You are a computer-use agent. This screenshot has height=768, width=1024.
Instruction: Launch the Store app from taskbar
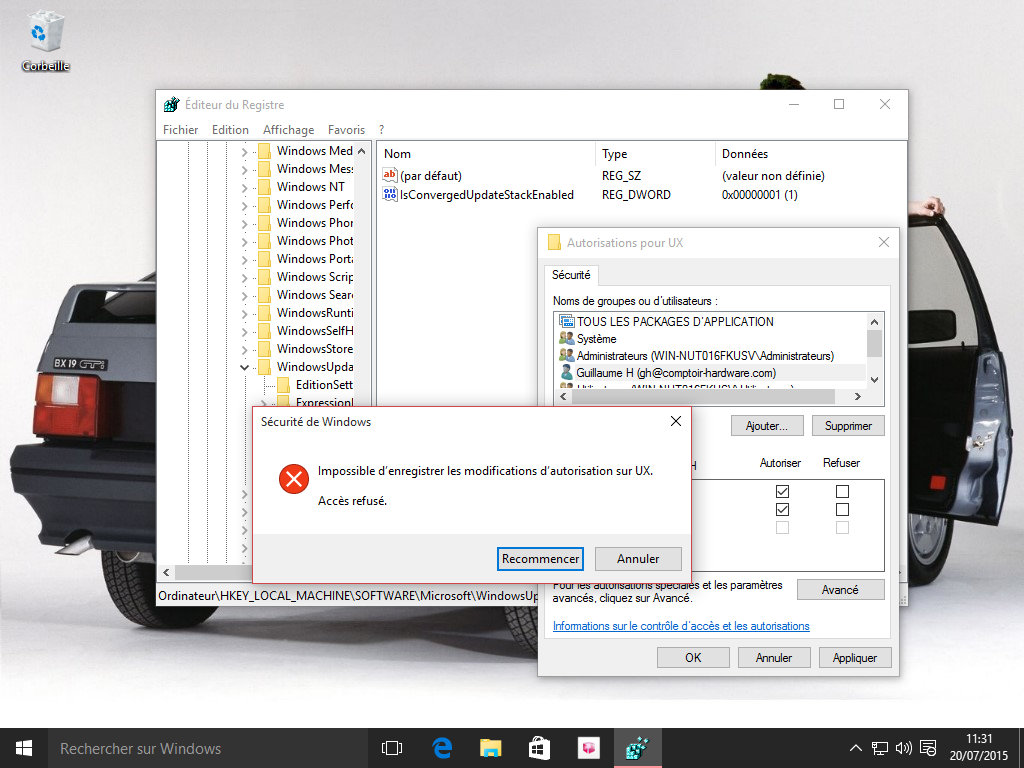tap(539, 748)
